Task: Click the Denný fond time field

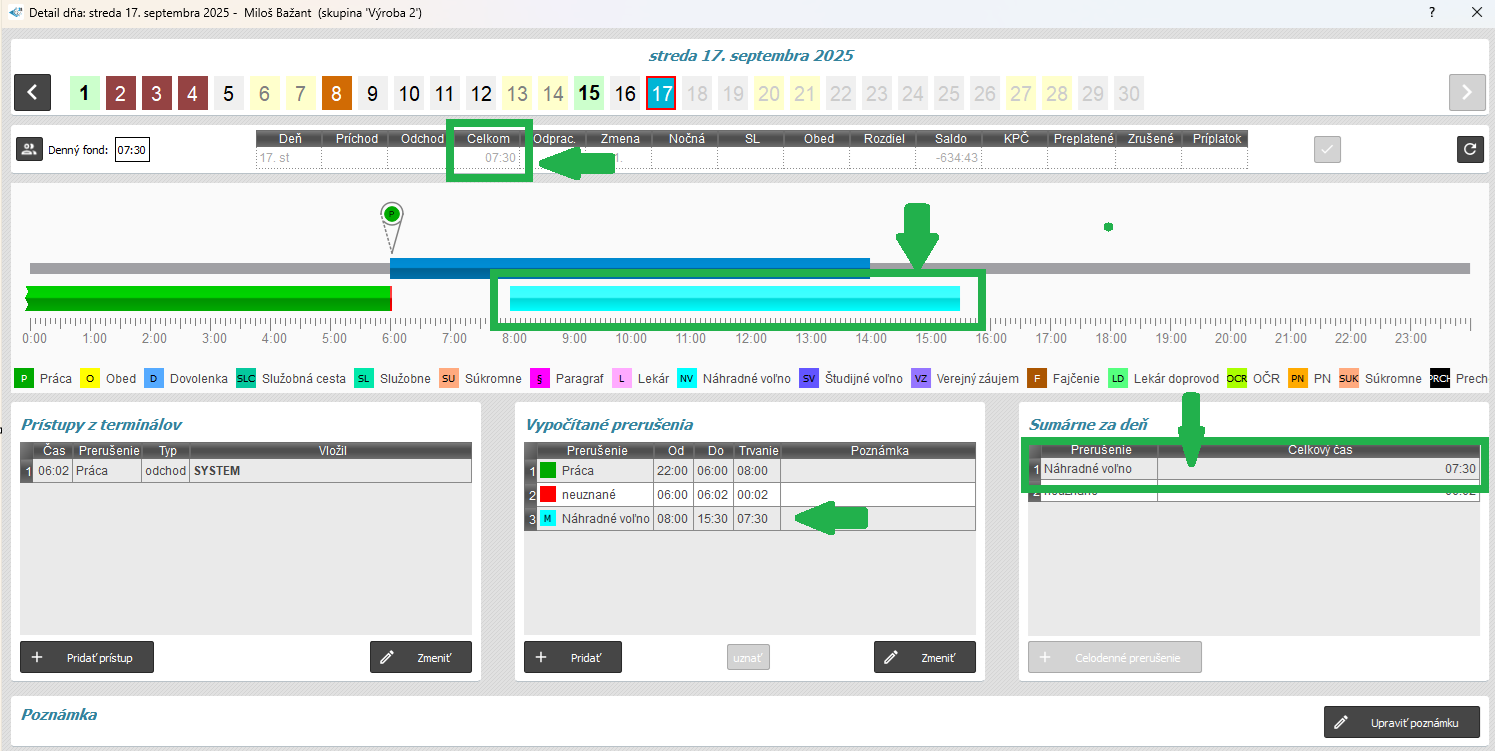Action: (132, 151)
